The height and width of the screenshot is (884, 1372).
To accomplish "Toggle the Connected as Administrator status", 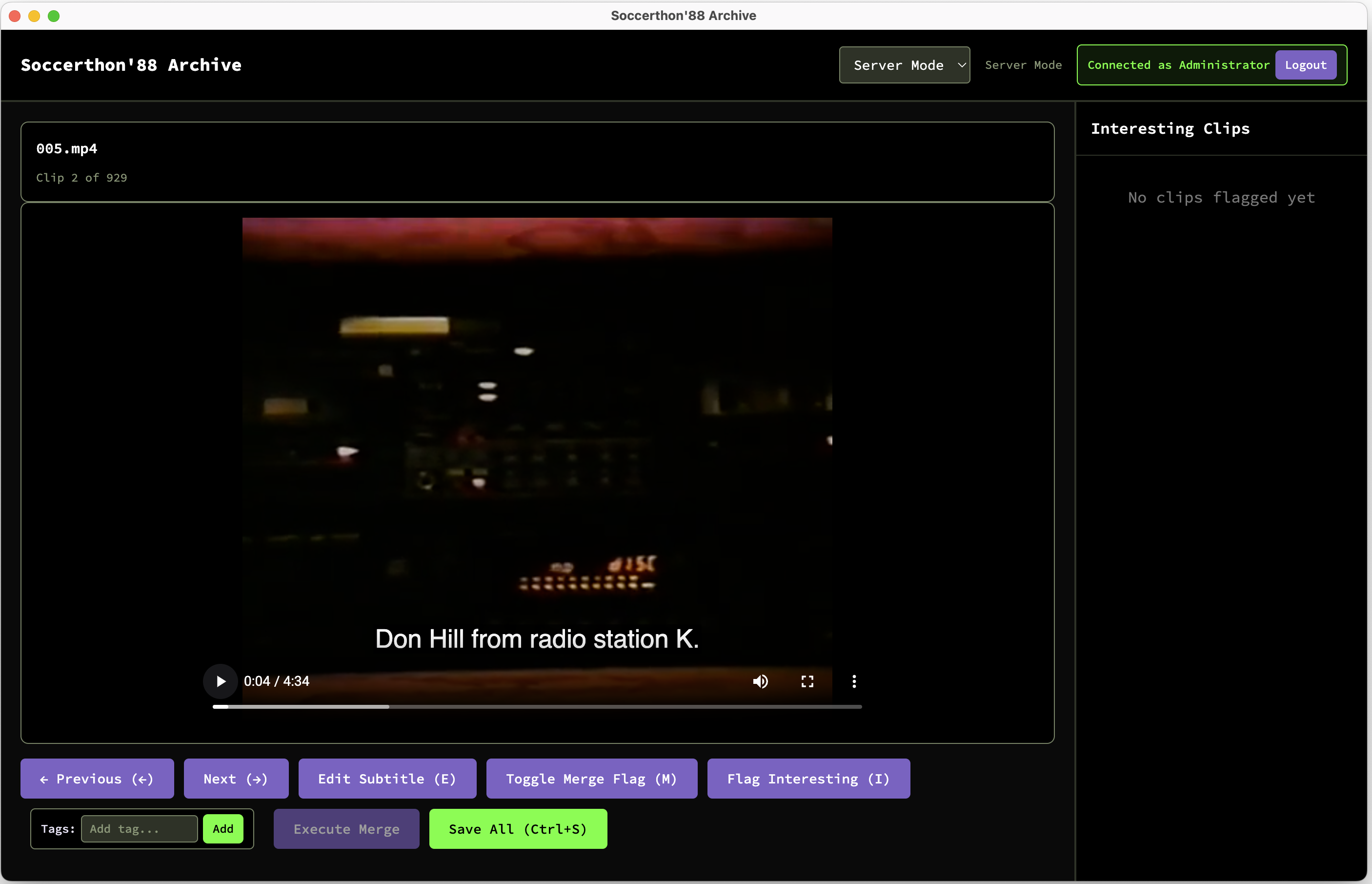I will coord(1179,65).
